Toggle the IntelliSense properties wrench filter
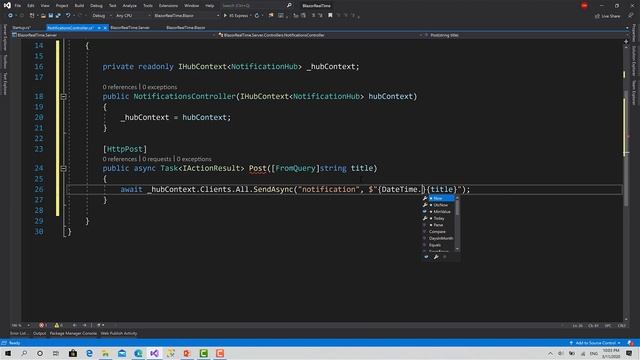Viewport: 640px width, 360px height. tap(436, 257)
